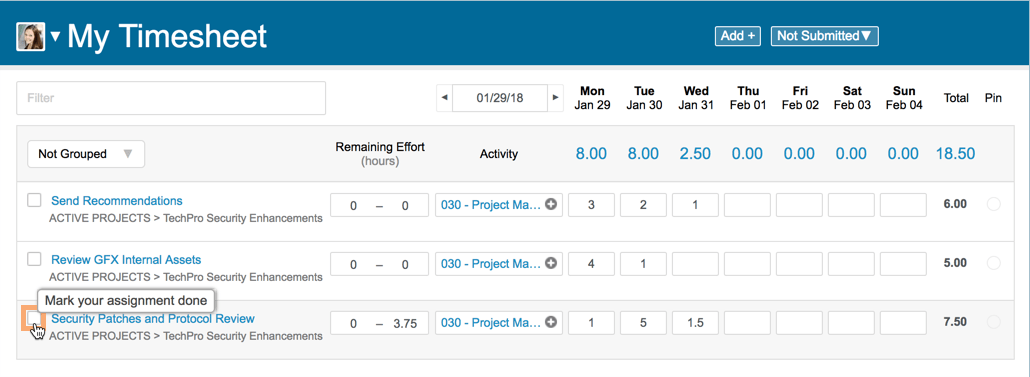Click plus icon on Send Recommendations activity
This screenshot has height=377, width=1030.
(x=552, y=205)
